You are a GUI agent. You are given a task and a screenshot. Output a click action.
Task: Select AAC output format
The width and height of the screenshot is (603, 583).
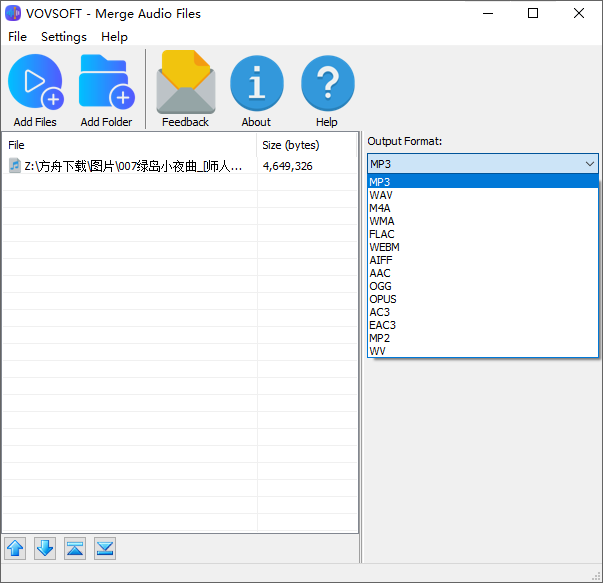coord(483,273)
